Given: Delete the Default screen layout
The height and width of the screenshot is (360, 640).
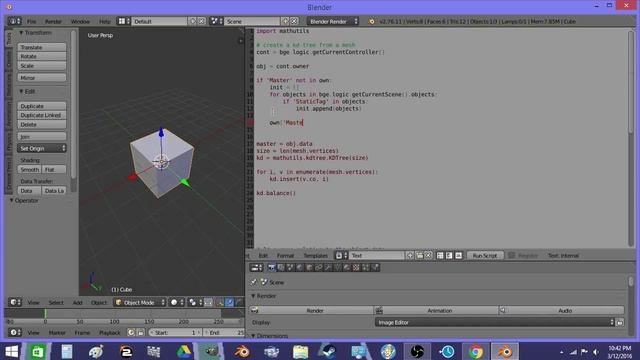Looking at the screenshot, I should click(202, 21).
